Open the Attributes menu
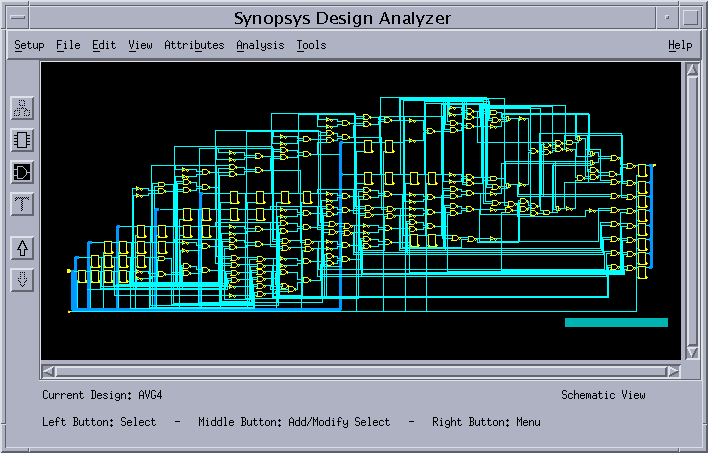Image resolution: width=708 pixels, height=453 pixels. point(194,45)
